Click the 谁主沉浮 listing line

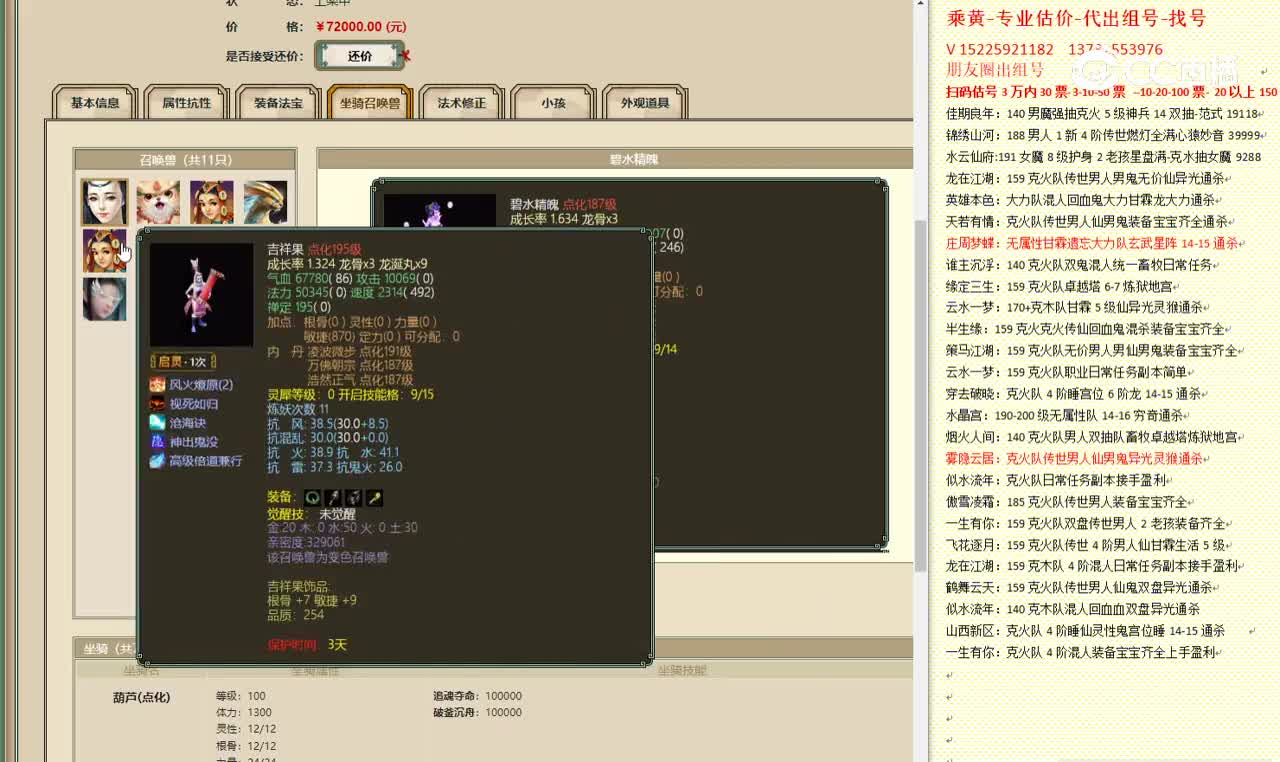(x=1083, y=265)
